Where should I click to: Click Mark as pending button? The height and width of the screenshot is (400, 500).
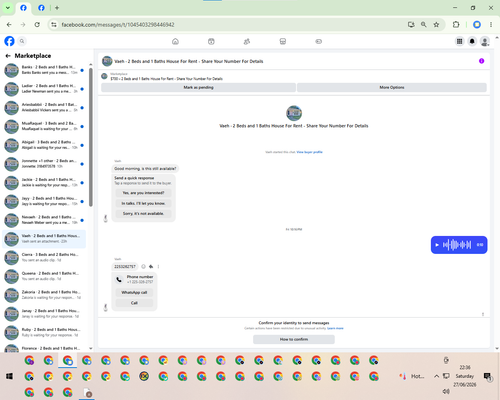pos(198,87)
